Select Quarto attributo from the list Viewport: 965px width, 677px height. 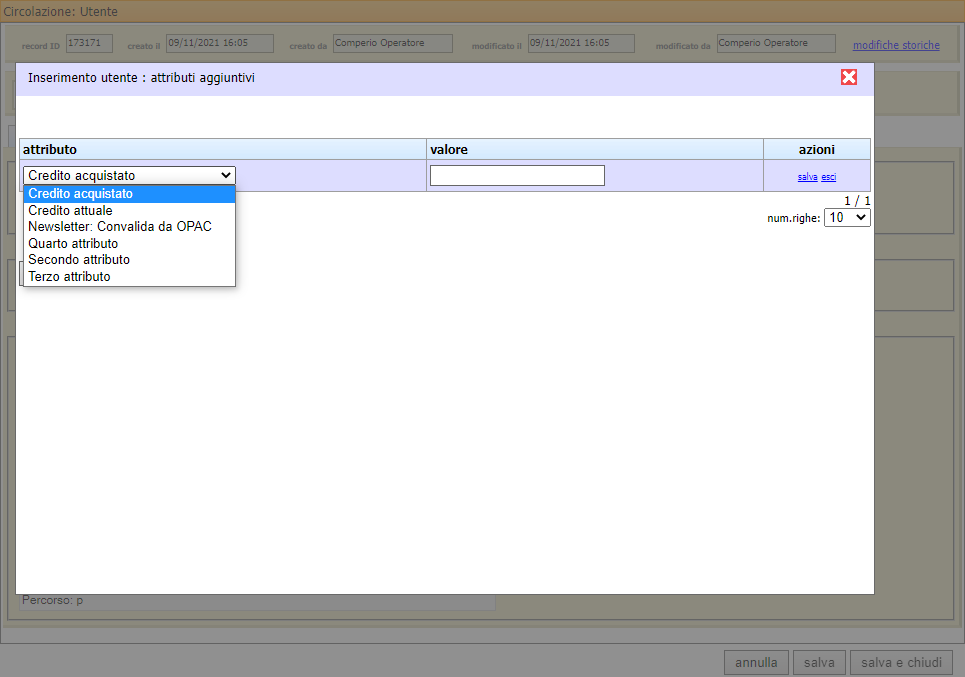coord(72,243)
